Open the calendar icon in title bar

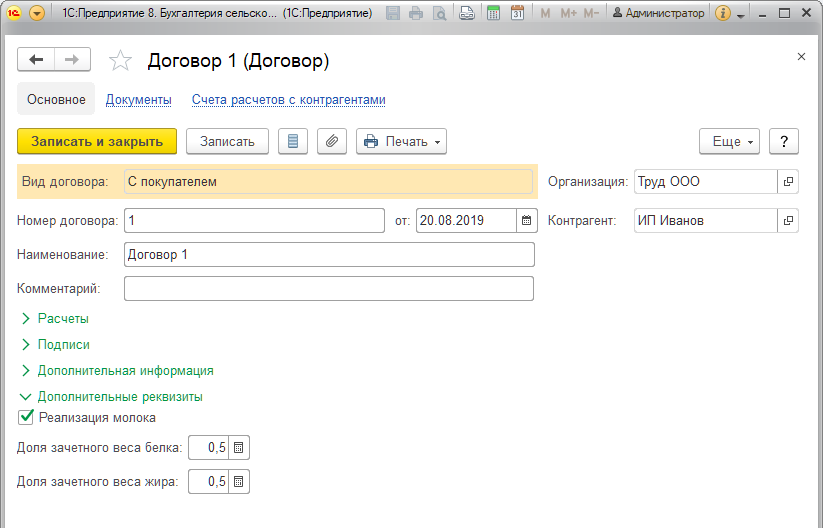point(517,13)
